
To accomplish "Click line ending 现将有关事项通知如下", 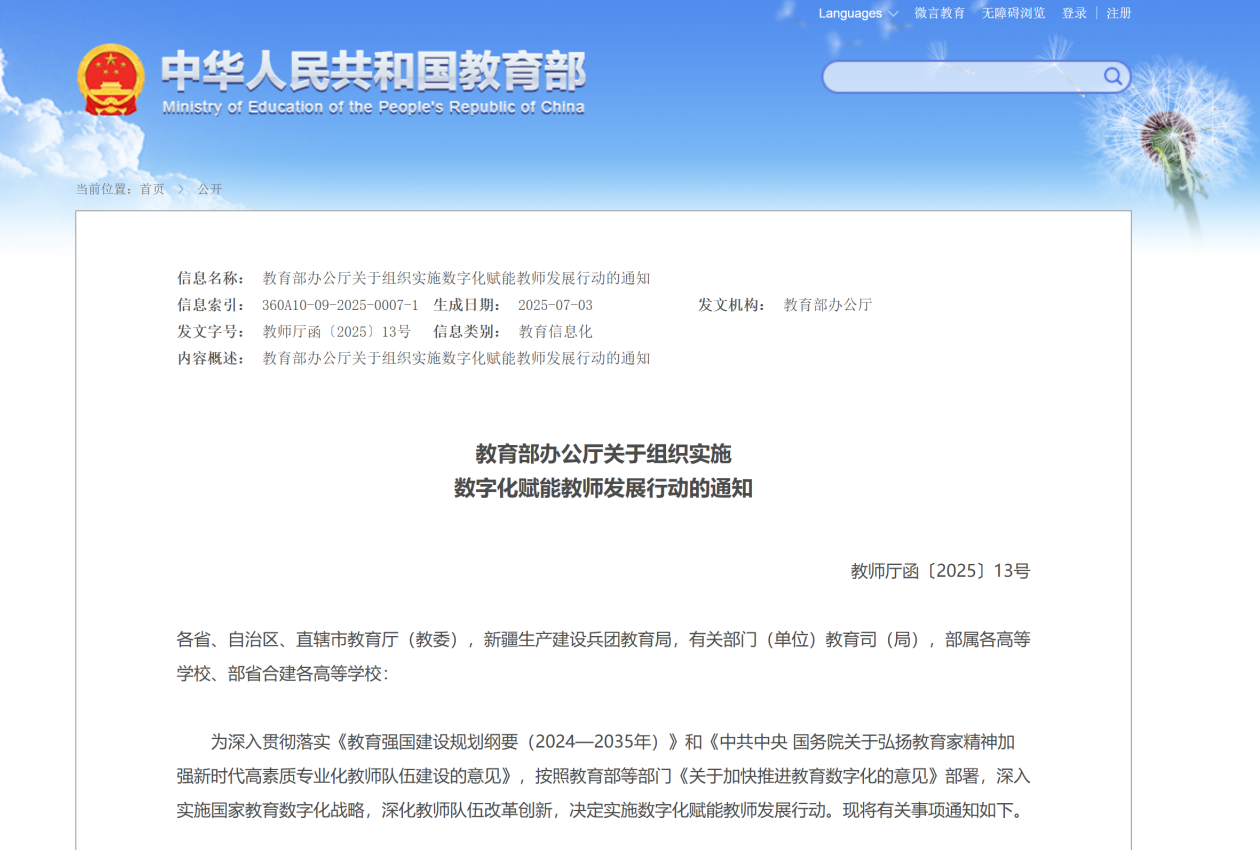I will (603, 810).
